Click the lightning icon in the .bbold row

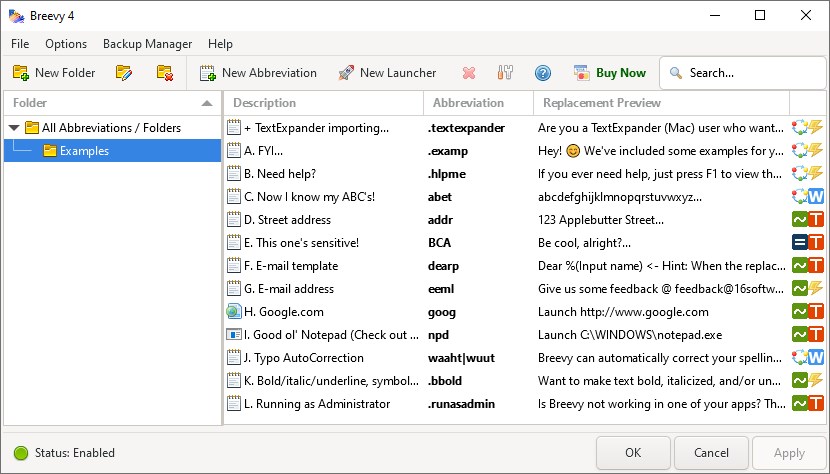point(816,381)
